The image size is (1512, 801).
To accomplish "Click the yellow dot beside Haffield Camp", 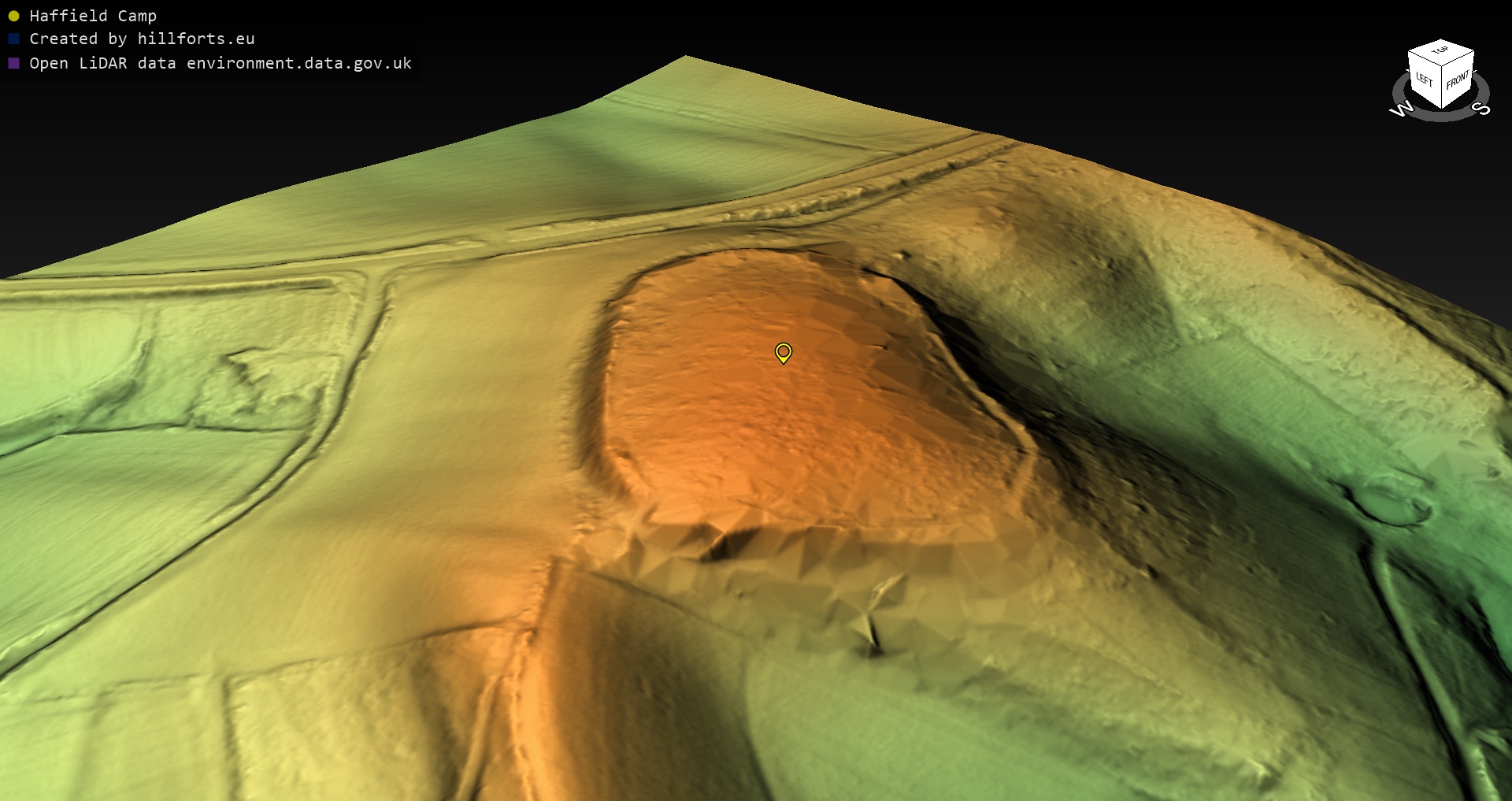I will pyautogui.click(x=13, y=16).
